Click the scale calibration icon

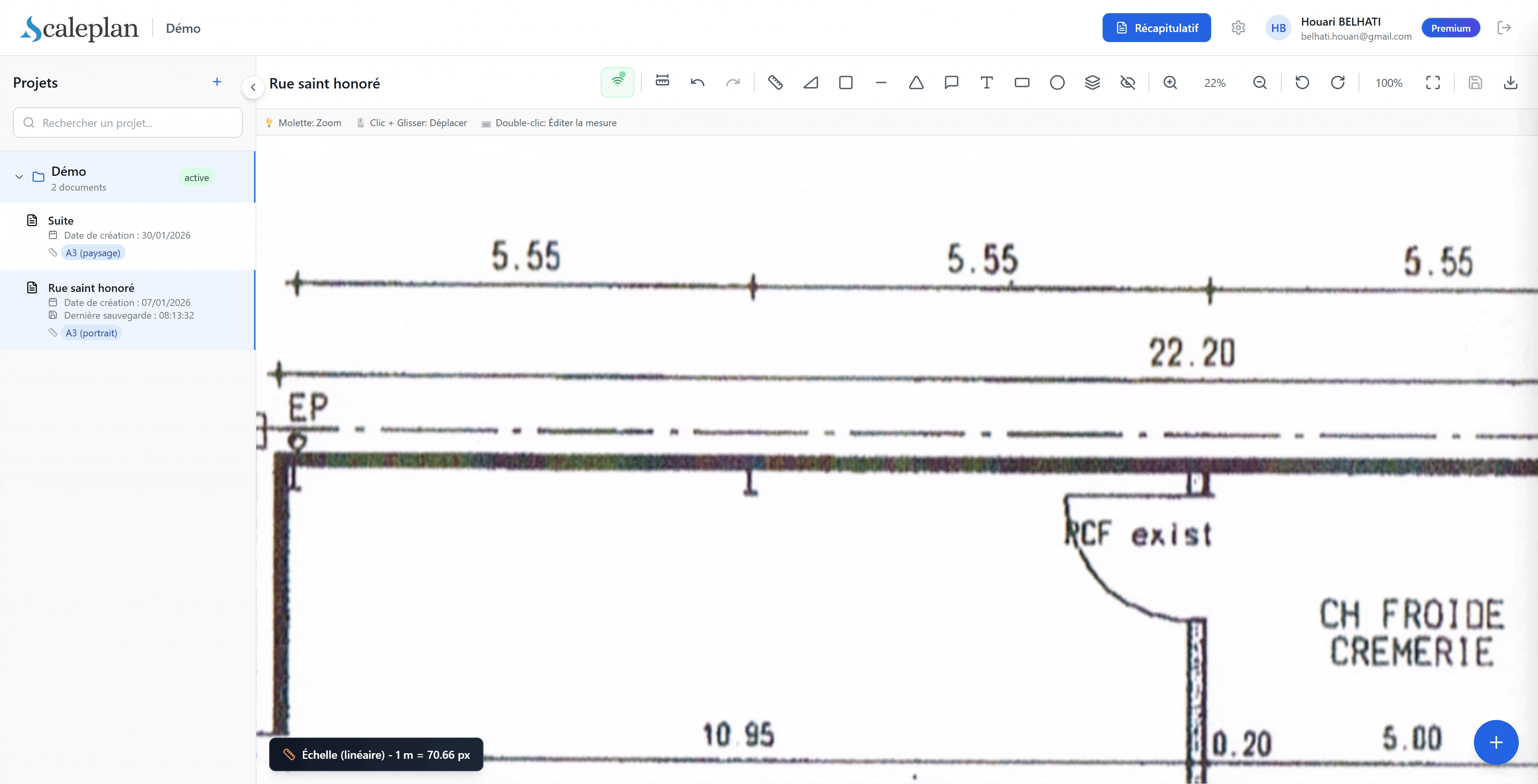click(x=662, y=81)
